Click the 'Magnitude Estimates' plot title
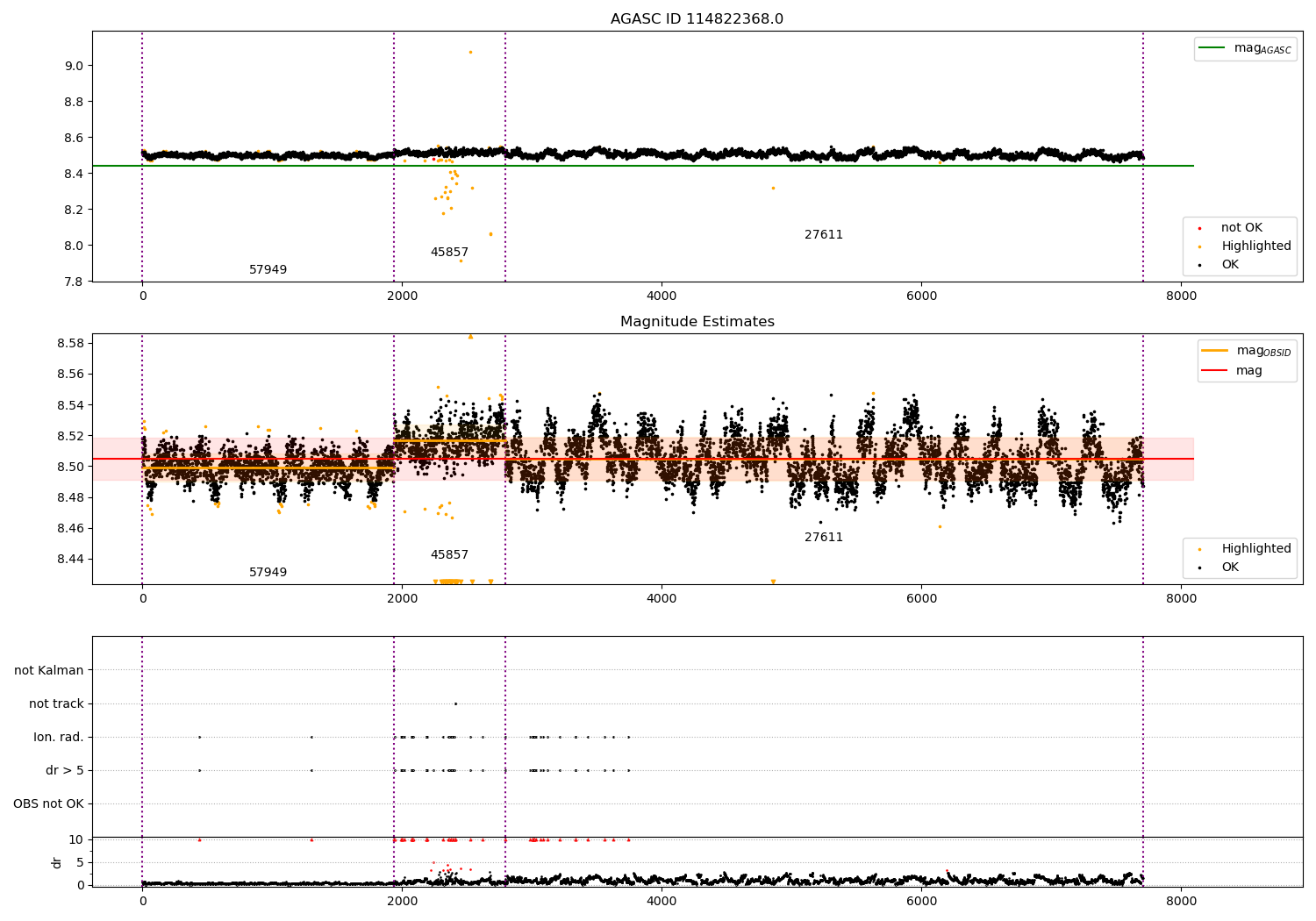The height and width of the screenshot is (921, 1316). click(x=697, y=322)
